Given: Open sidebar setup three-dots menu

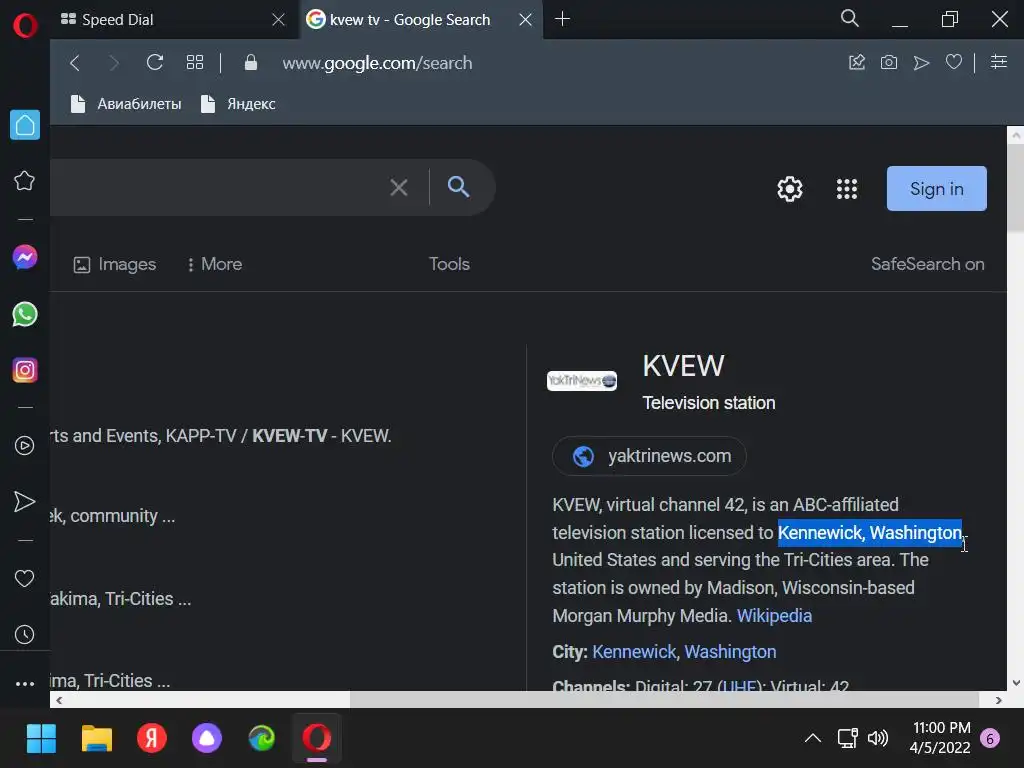Looking at the screenshot, I should pyautogui.click(x=25, y=684).
